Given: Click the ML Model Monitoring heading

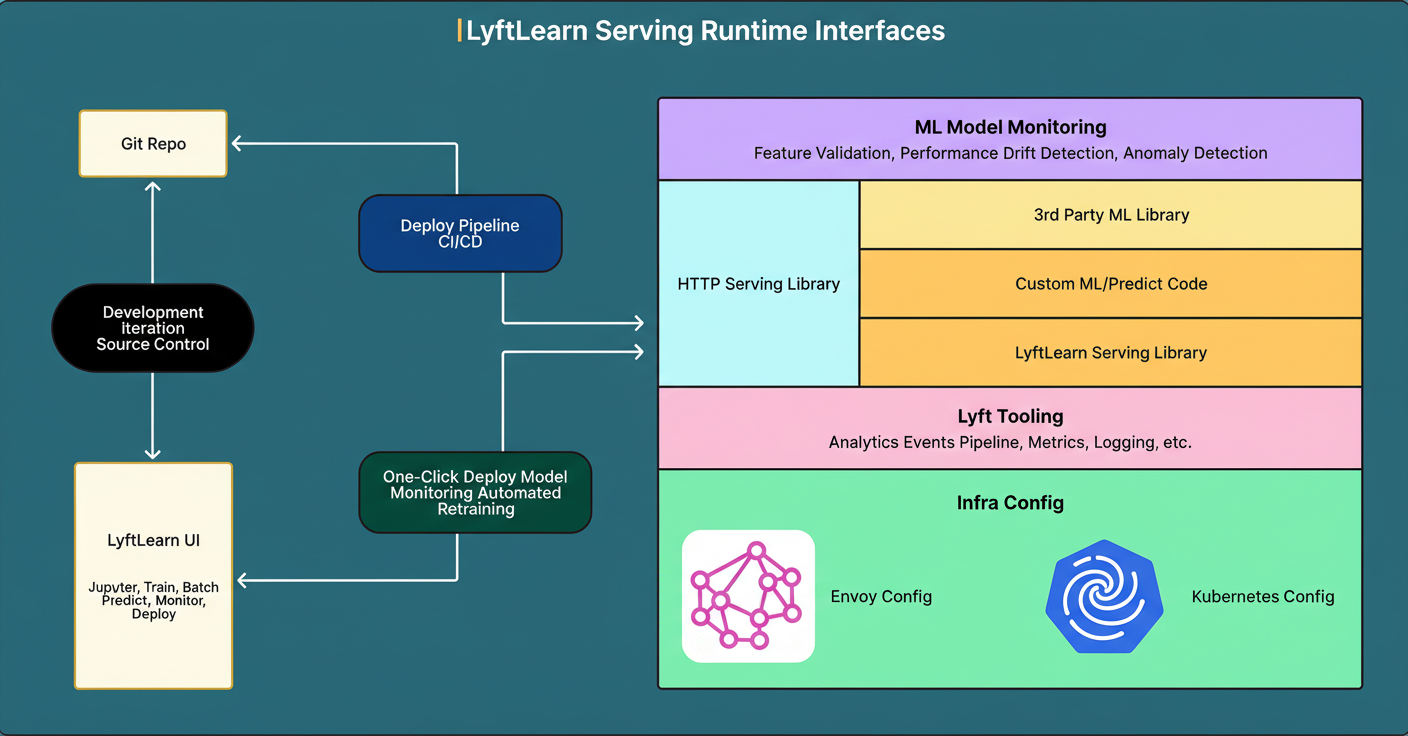Looking at the screenshot, I should point(1010,128).
